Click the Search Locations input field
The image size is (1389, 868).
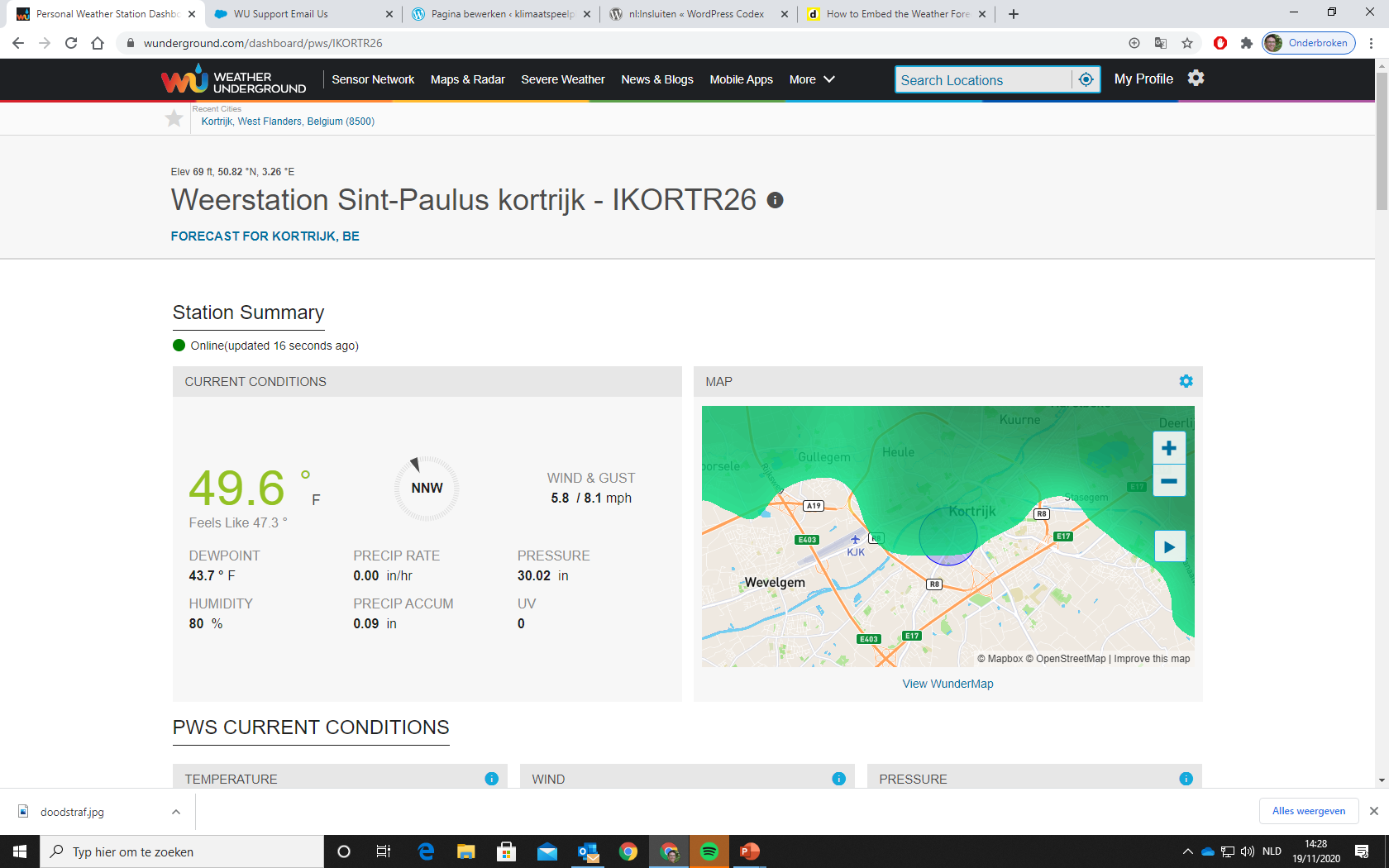coord(982,80)
